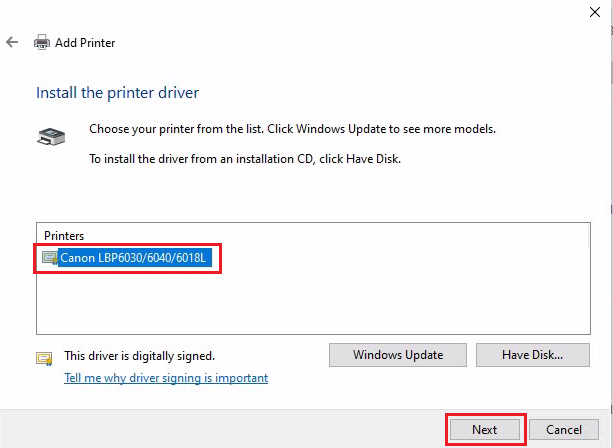
Task: Click the 'This driver is digitally signed' text
Action: (139, 355)
